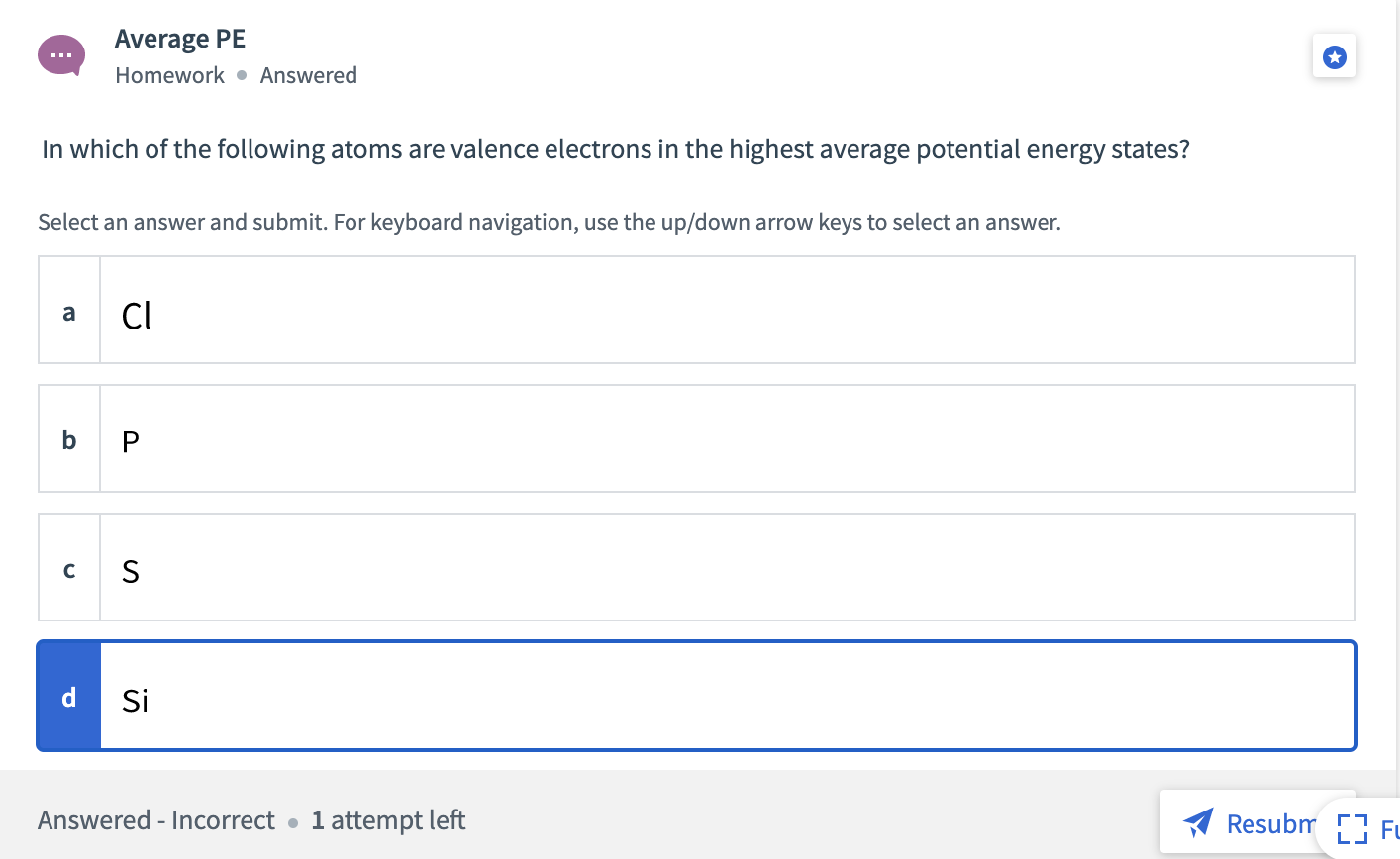The image size is (1400, 859).
Task: Click the Answered status label
Action: coord(309,75)
